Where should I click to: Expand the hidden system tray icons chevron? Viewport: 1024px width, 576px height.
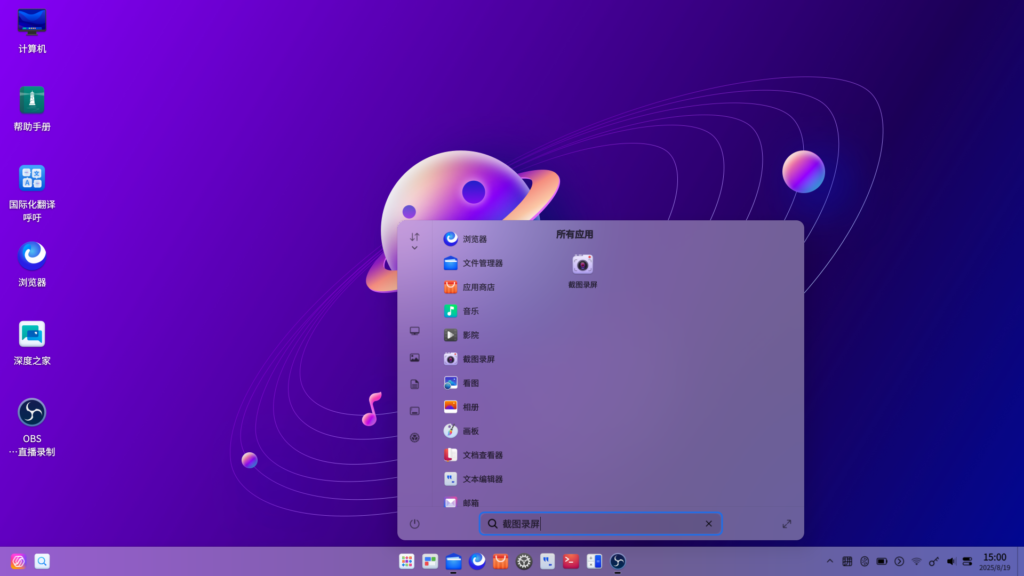(x=829, y=562)
